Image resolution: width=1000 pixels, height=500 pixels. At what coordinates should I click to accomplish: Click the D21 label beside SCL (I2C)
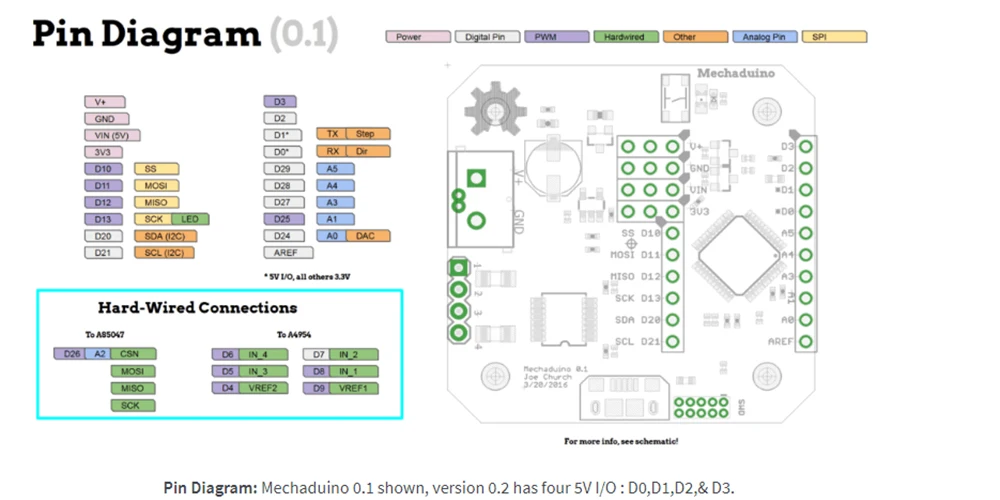click(x=103, y=253)
